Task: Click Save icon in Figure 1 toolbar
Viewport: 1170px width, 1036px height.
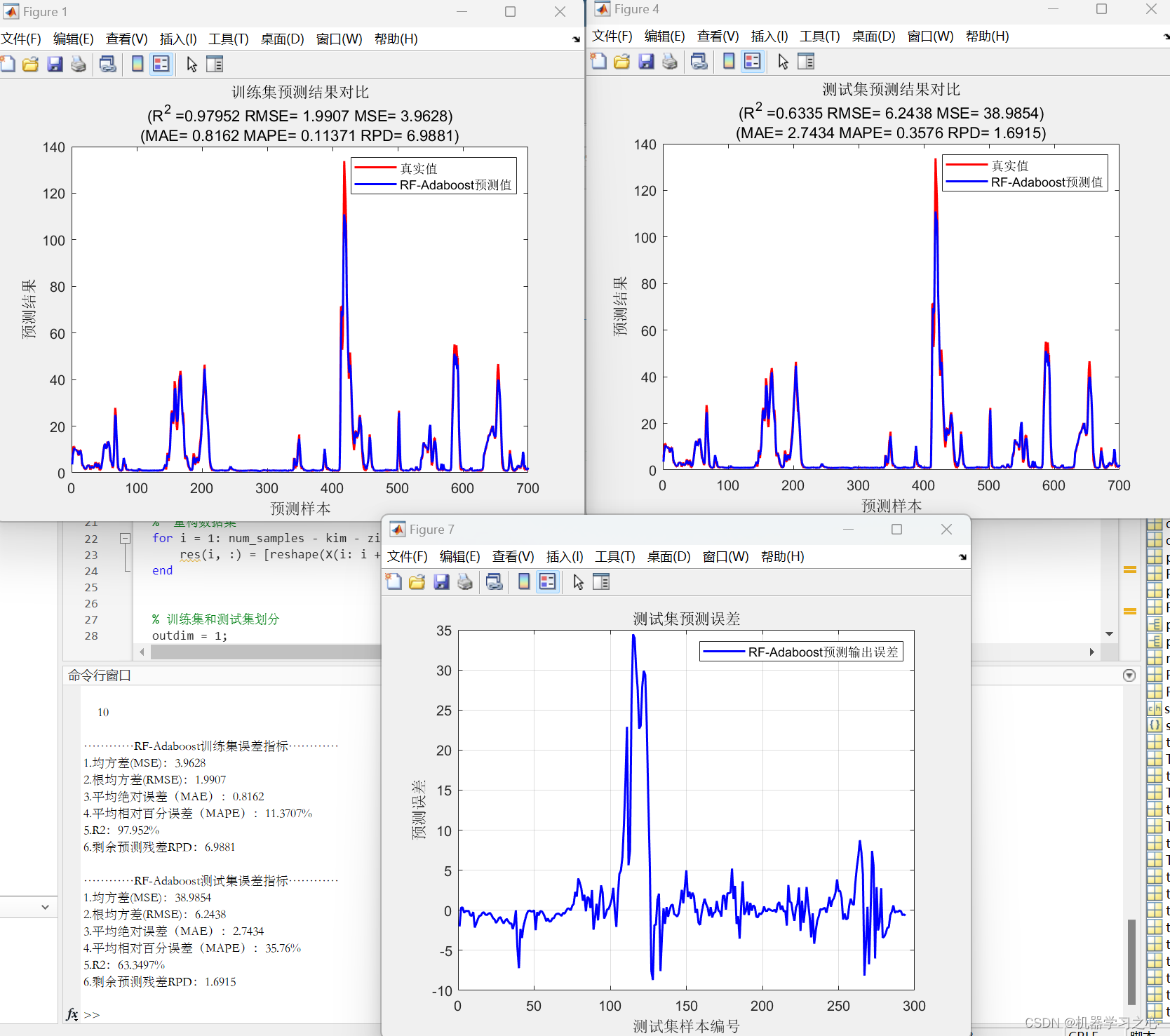Action: click(55, 65)
